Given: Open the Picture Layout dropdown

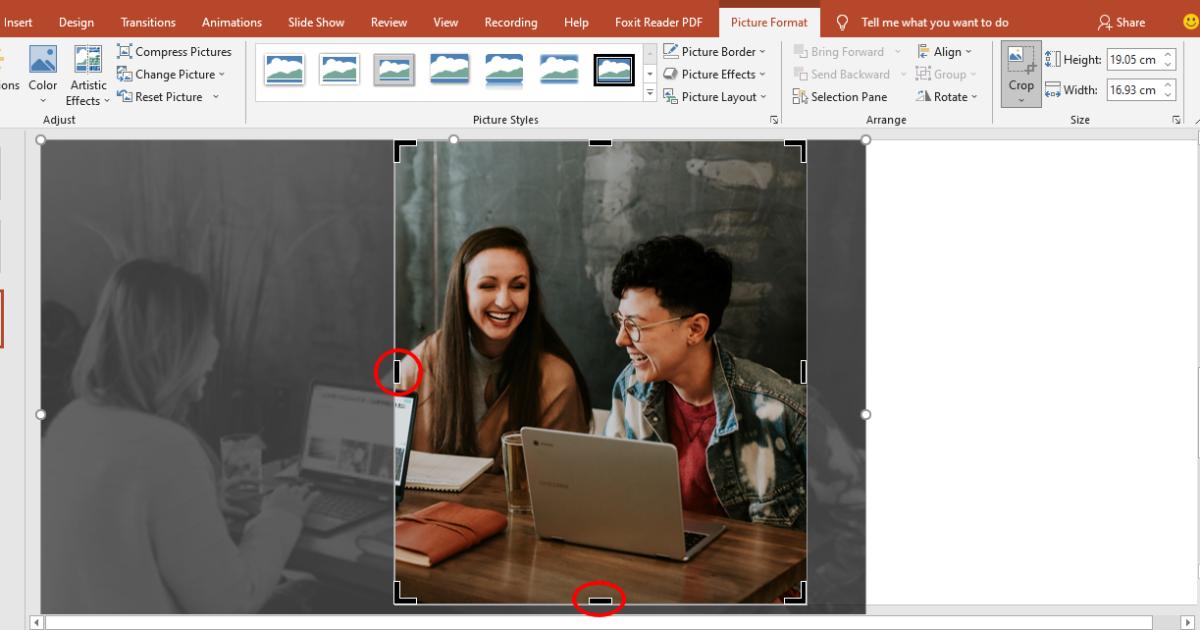Looking at the screenshot, I should coord(715,97).
